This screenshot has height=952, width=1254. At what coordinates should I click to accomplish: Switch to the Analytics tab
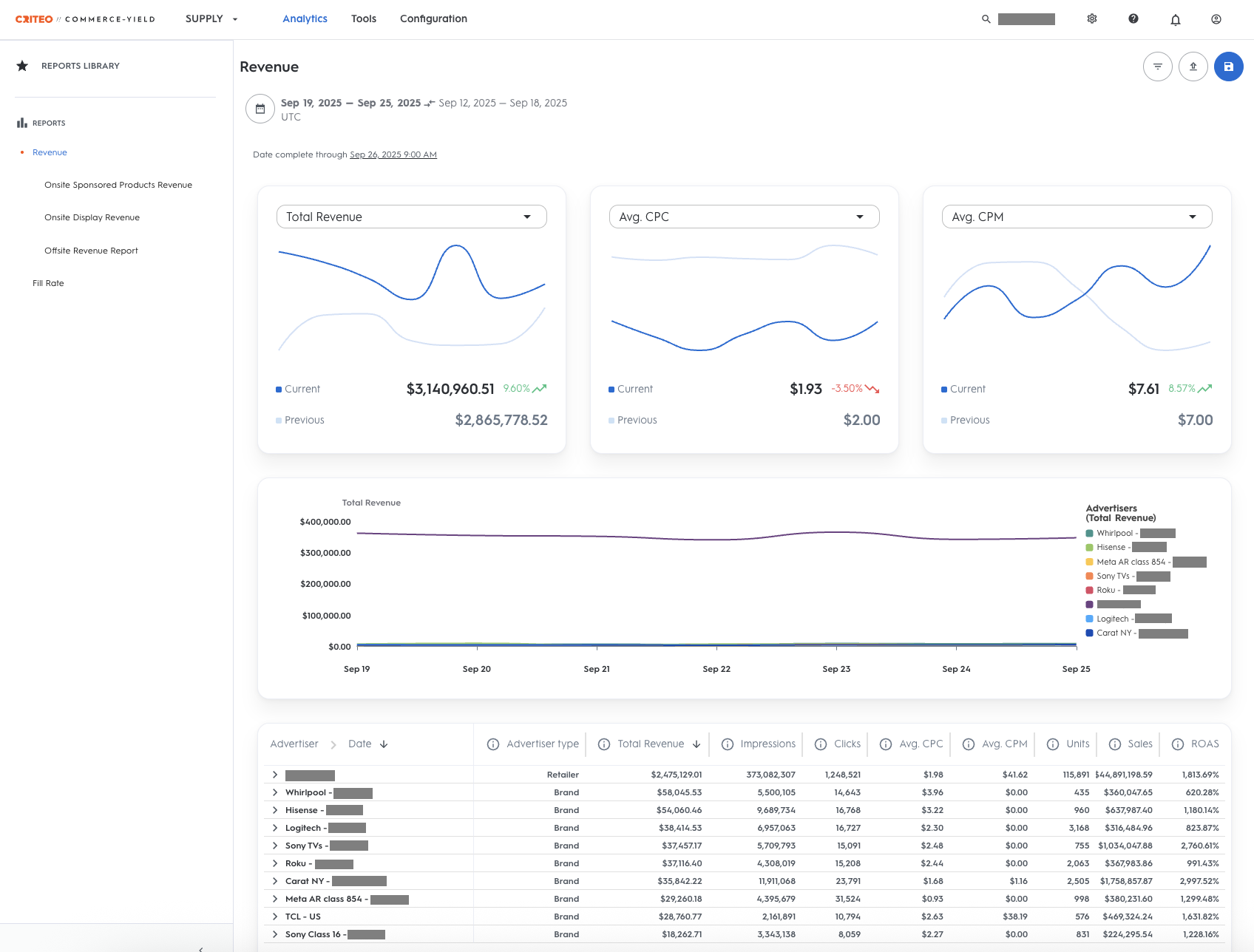coord(305,19)
